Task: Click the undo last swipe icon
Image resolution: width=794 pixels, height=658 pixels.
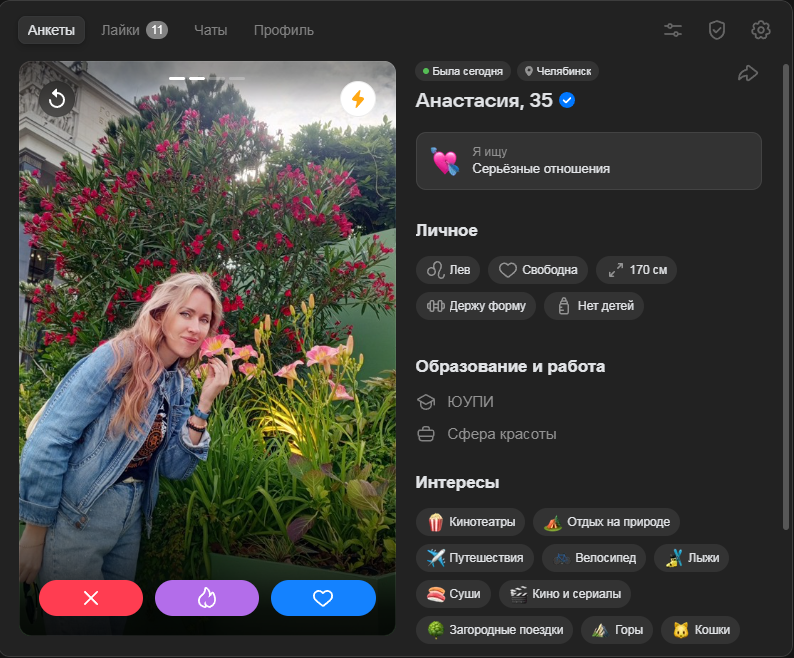Action: (57, 98)
